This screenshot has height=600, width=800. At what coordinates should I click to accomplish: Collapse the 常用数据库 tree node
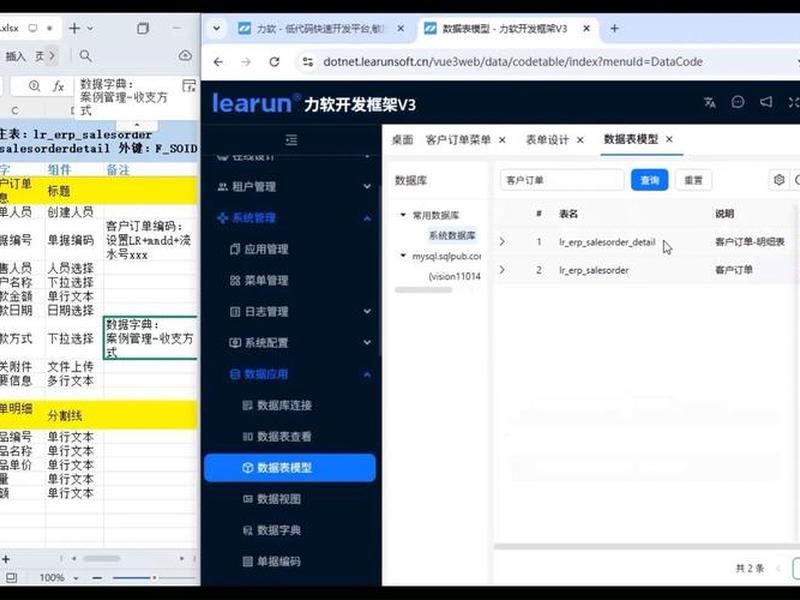[x=403, y=215]
